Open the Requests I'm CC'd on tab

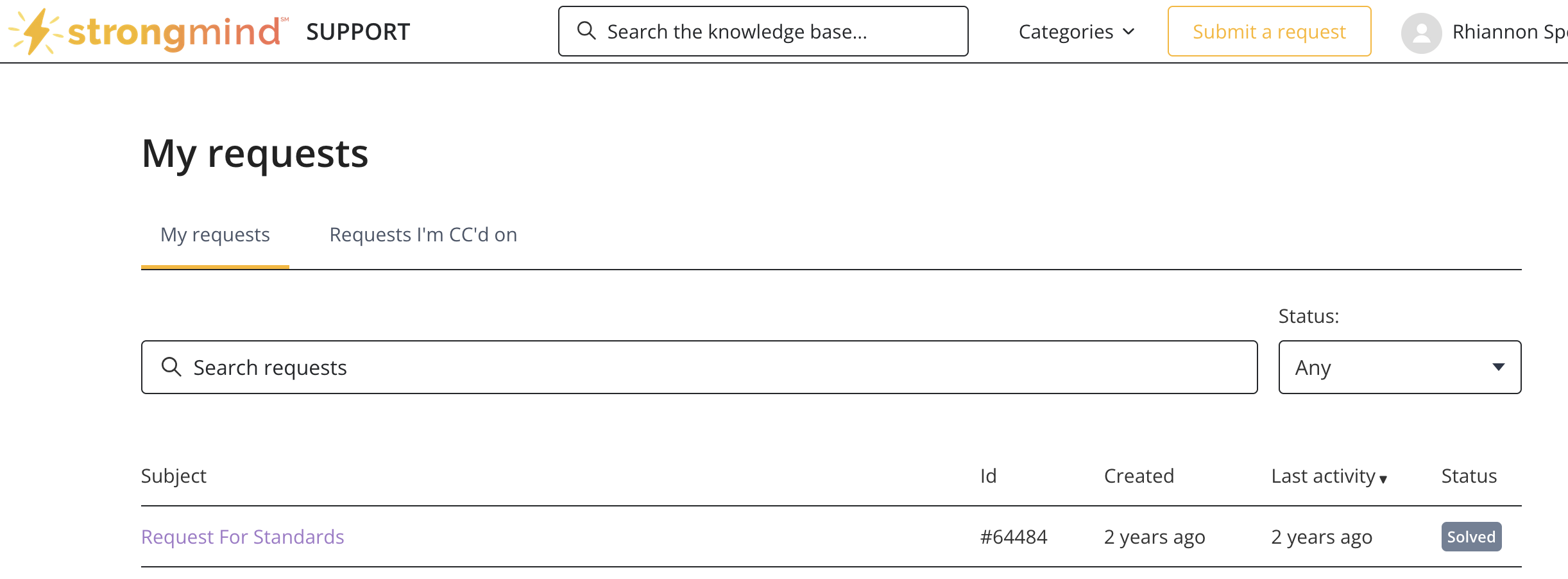tap(423, 235)
